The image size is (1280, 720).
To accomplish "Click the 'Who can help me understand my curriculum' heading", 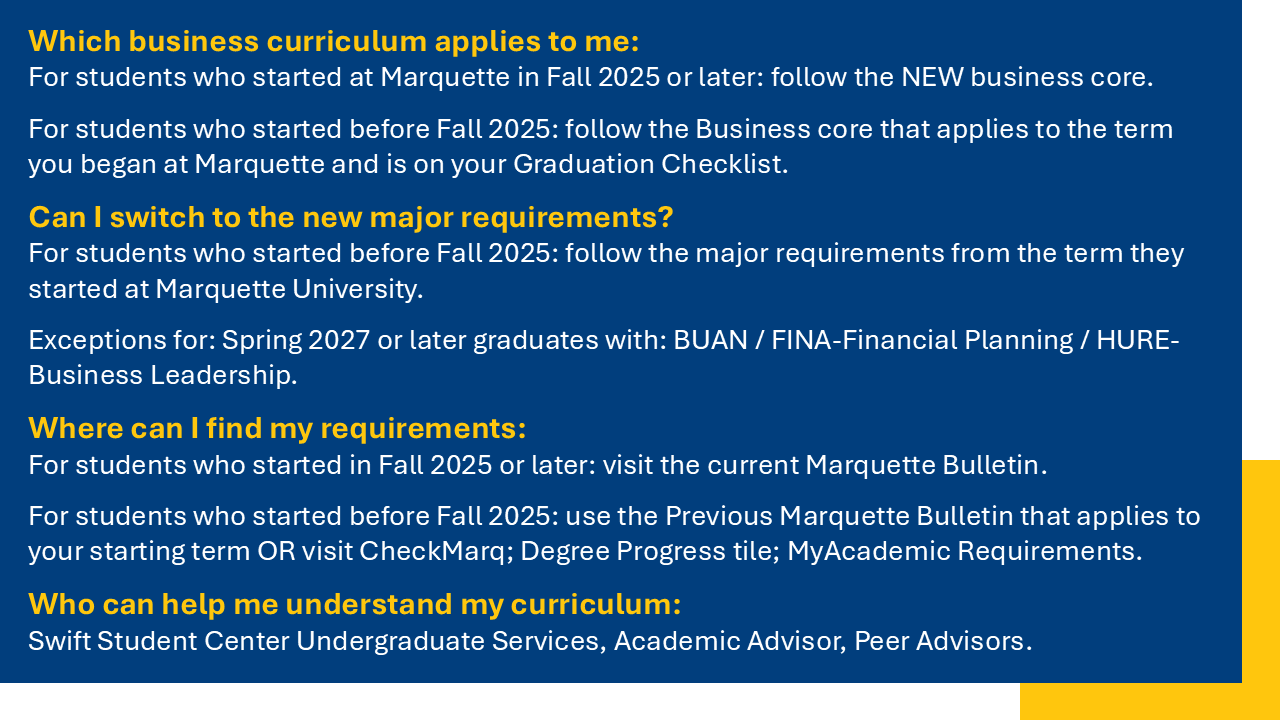I will point(354,604).
